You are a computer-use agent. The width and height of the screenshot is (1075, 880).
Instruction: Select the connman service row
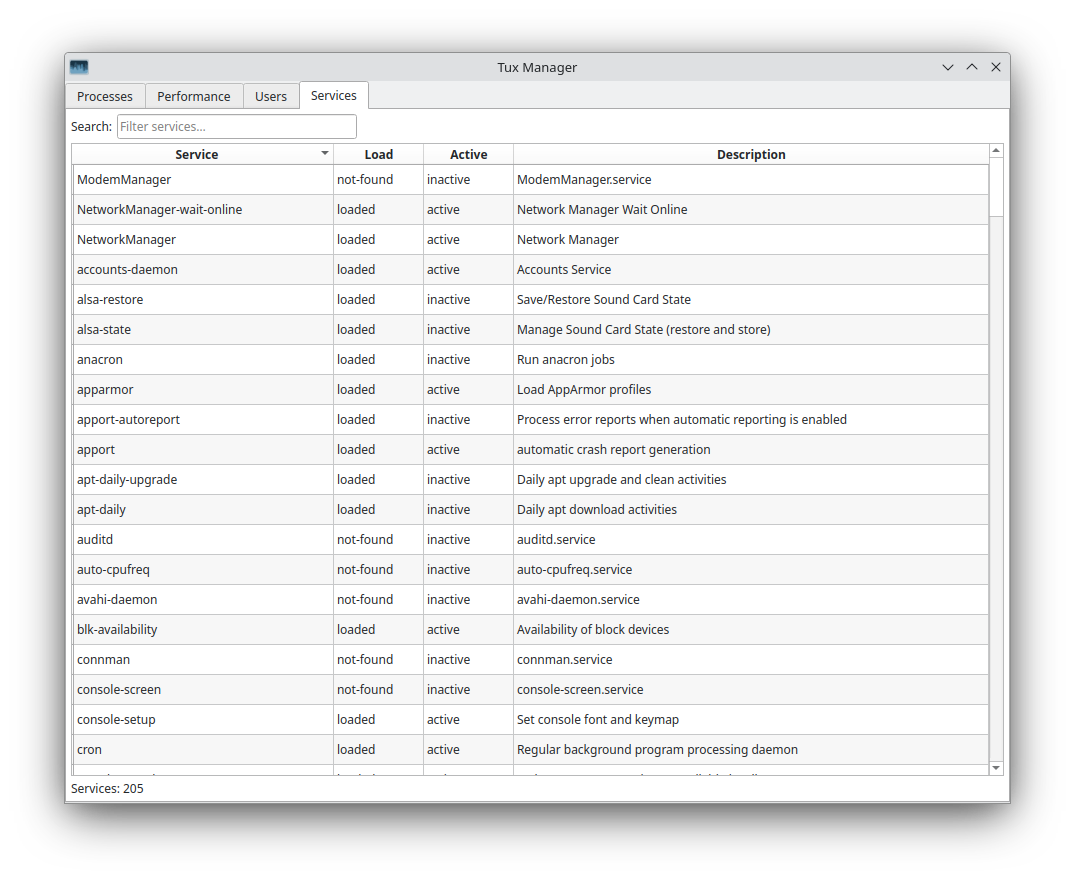click(530, 659)
